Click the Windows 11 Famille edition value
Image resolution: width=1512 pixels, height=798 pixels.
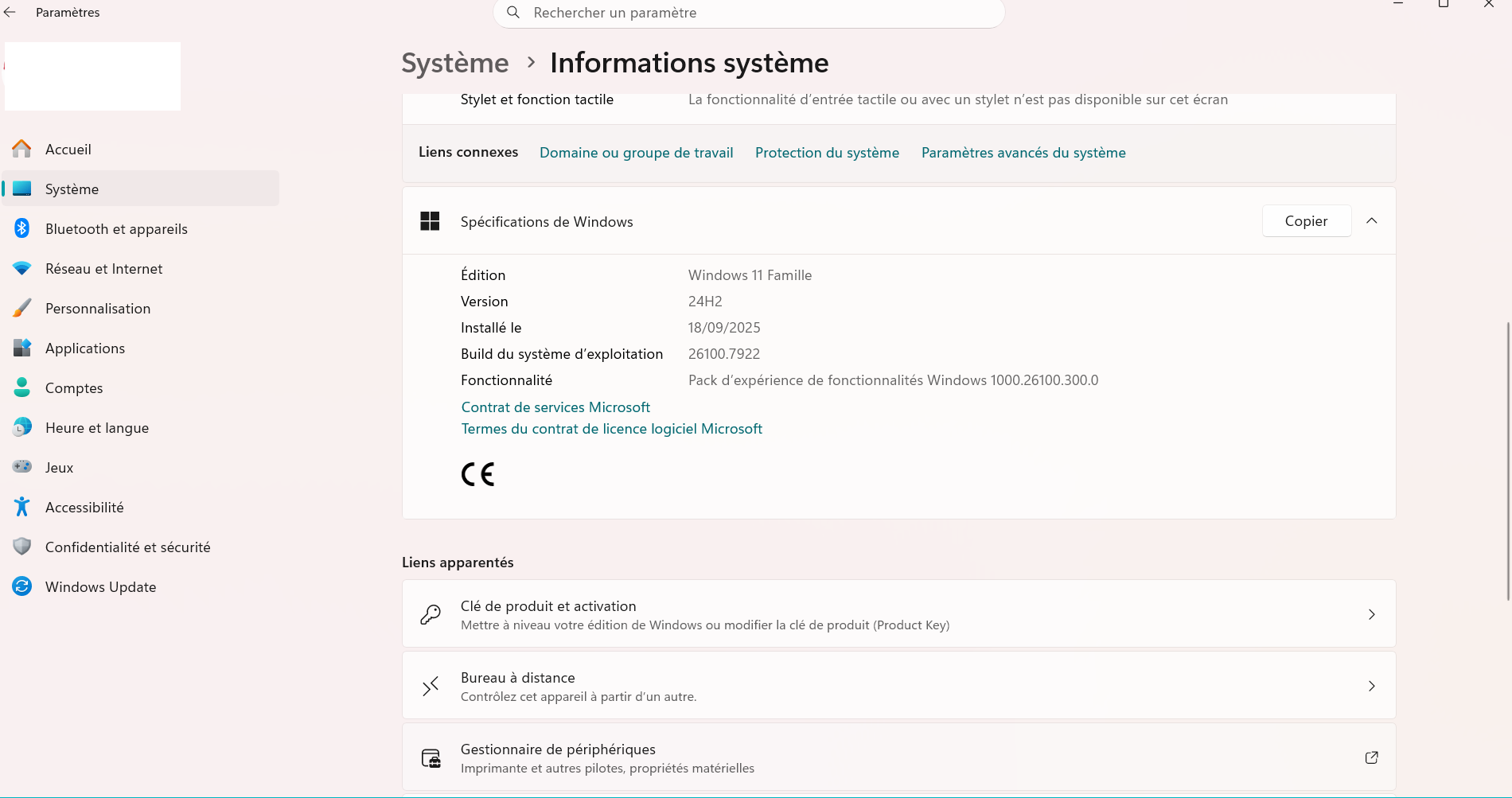(750, 275)
